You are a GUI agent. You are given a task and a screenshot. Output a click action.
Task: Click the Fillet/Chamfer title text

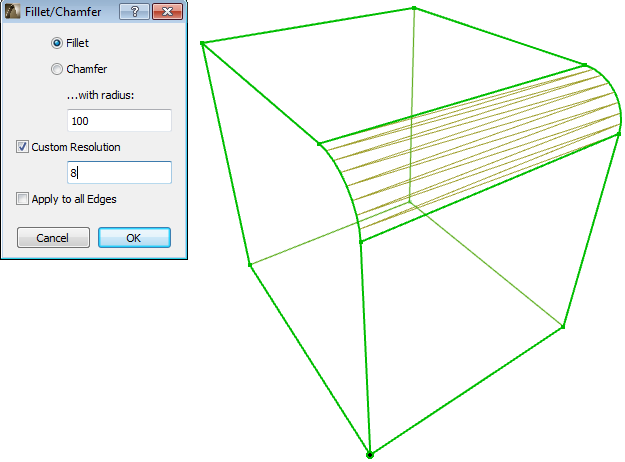pyautogui.click(x=63, y=12)
